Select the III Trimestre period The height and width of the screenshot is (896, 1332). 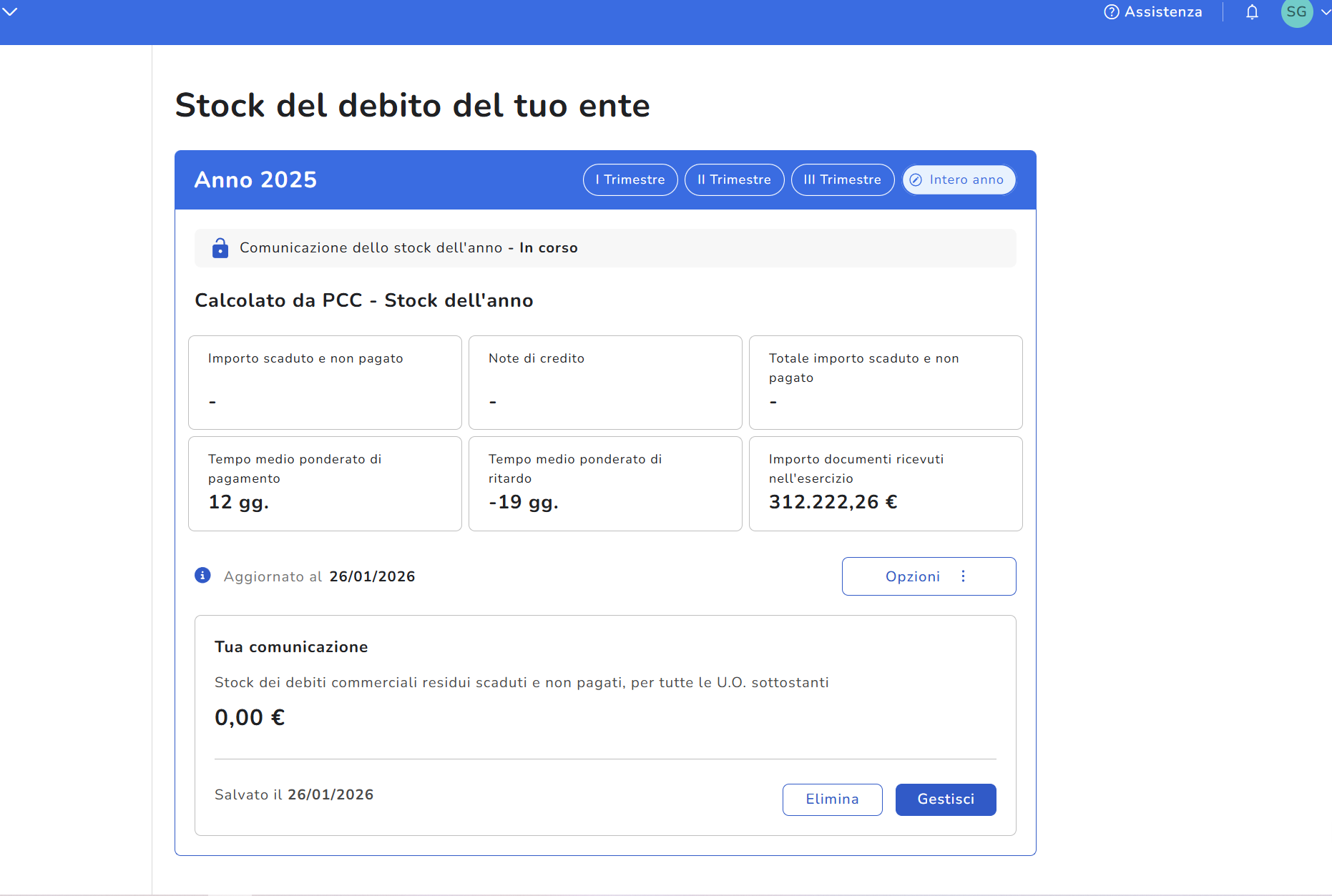point(842,179)
